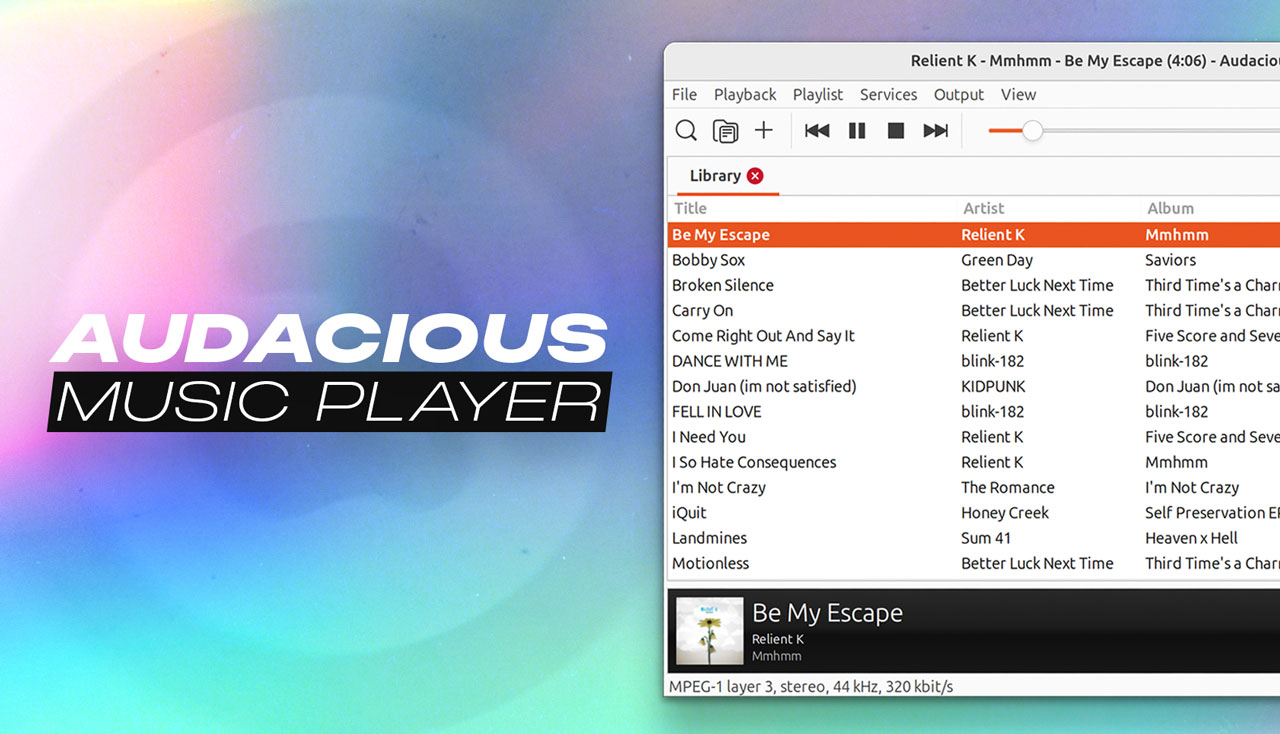Screen dimensions: 1280x734
Task: Select the song Landmines
Action: [709, 538]
